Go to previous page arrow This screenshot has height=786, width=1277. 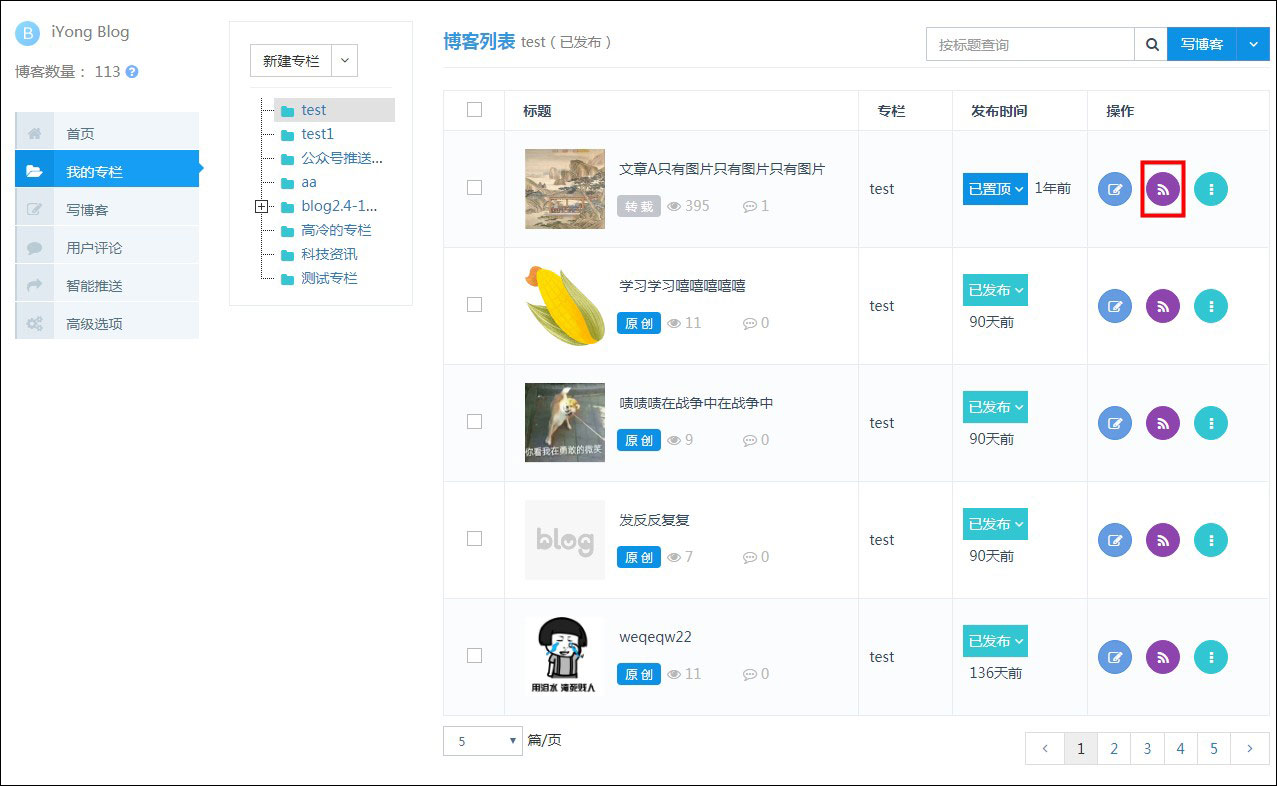tap(1045, 748)
